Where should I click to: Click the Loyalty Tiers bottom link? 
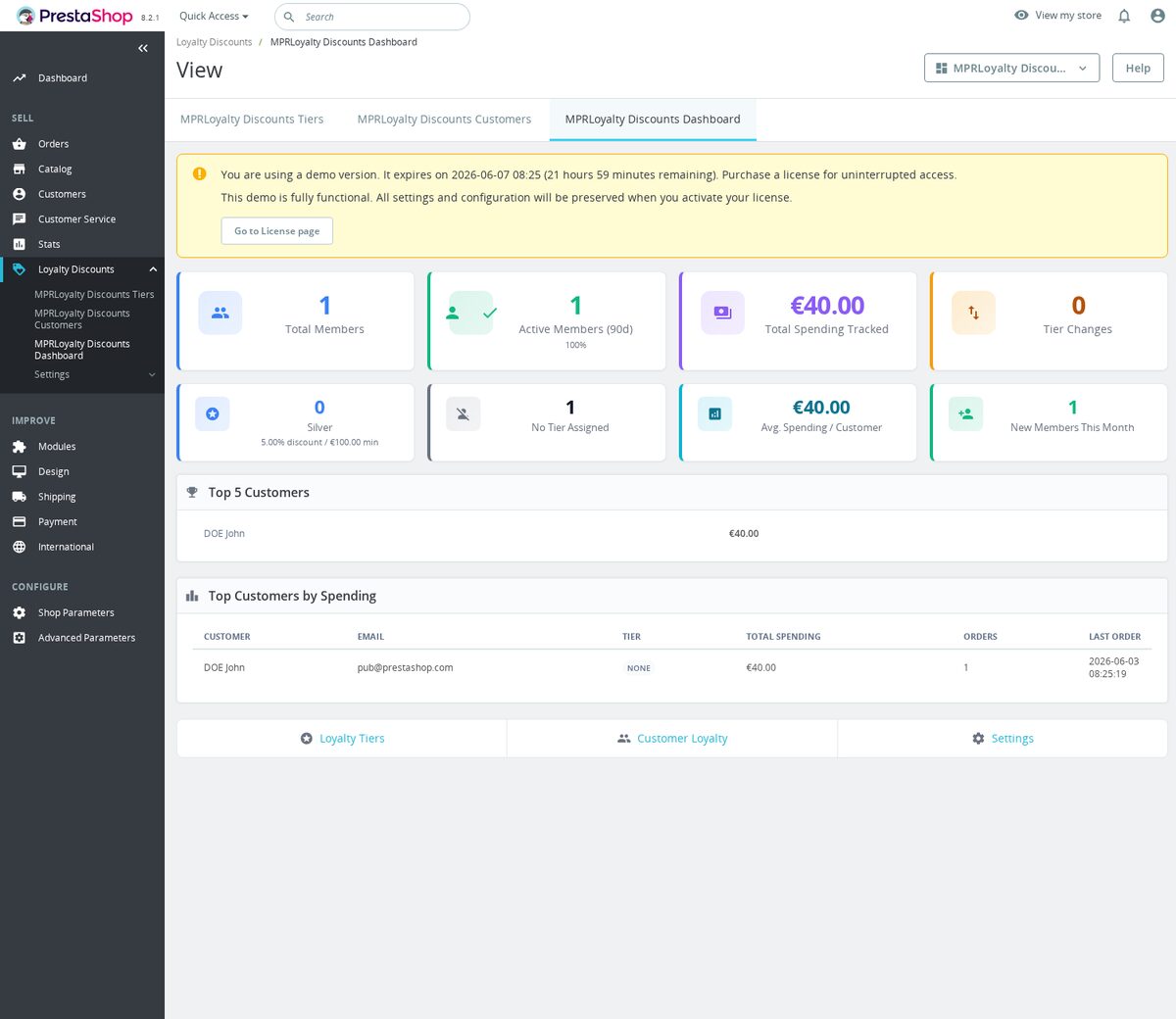coord(342,739)
